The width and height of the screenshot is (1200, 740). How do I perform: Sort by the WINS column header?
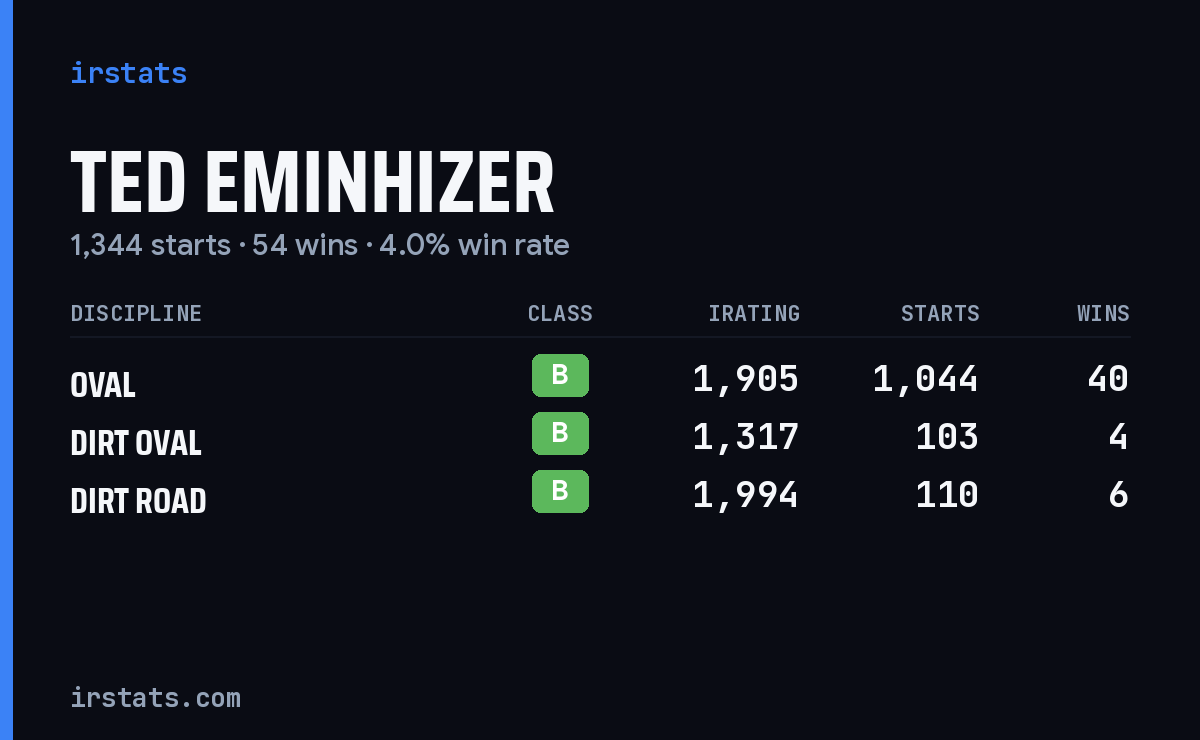coord(1103,314)
